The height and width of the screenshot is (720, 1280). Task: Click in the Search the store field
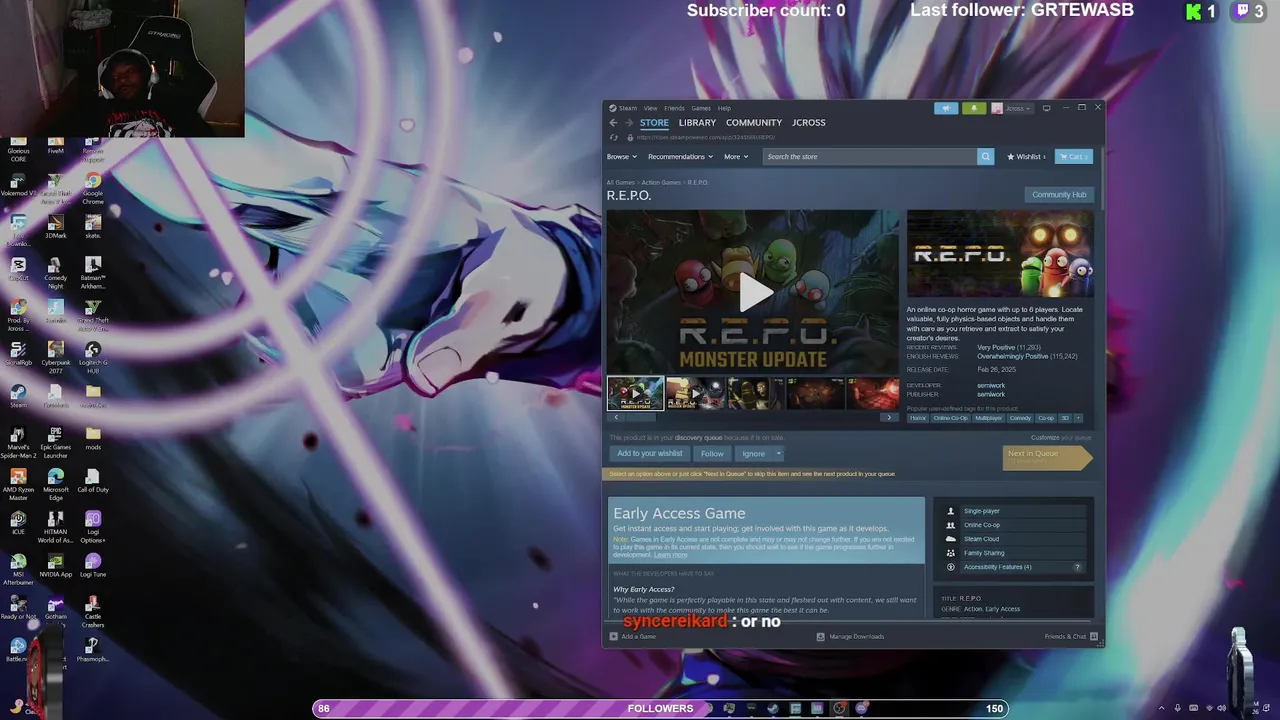(x=870, y=157)
